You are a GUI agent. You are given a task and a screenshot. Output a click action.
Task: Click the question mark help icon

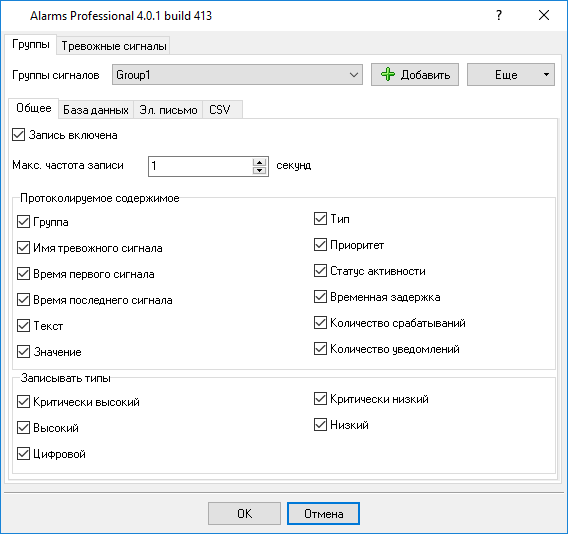point(499,15)
